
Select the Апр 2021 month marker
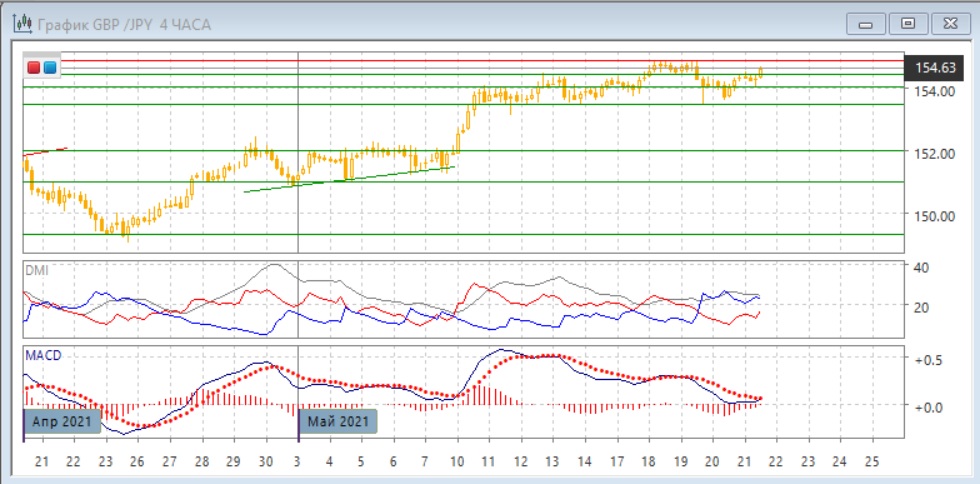point(63,421)
